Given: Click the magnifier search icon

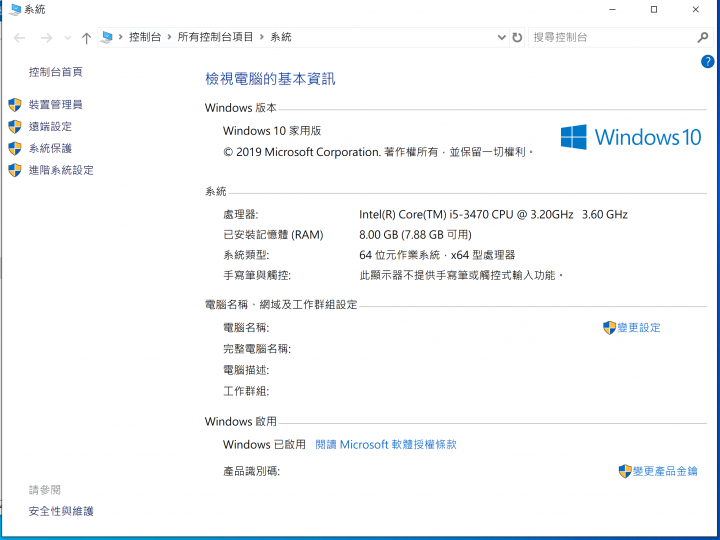Looking at the screenshot, I should click(x=703, y=38).
